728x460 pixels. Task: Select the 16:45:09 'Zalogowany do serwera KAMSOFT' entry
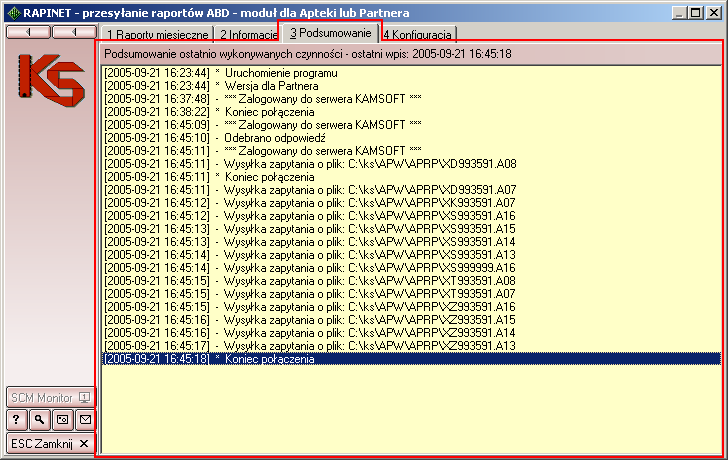(411, 125)
